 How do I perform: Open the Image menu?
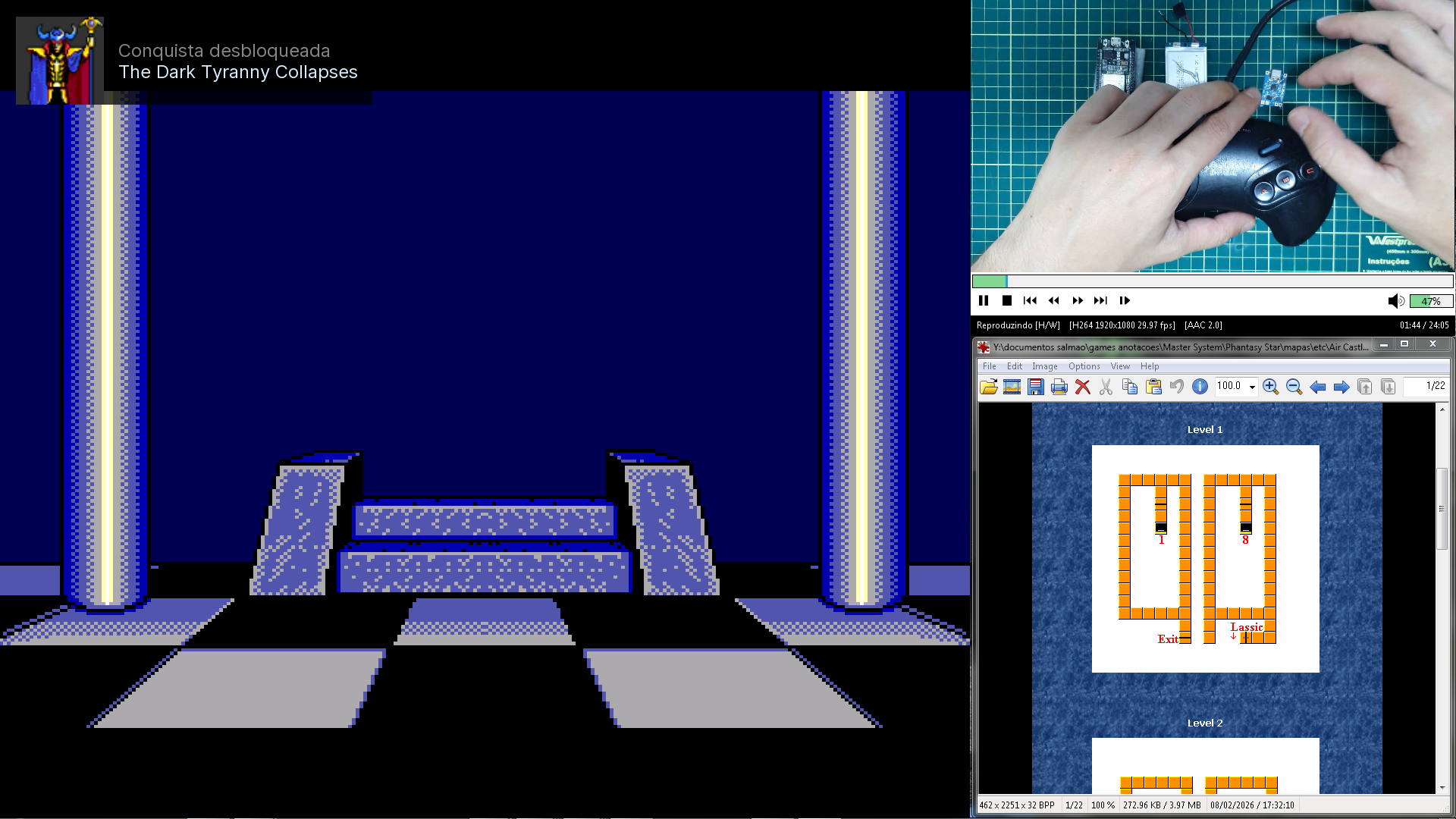pos(1044,366)
